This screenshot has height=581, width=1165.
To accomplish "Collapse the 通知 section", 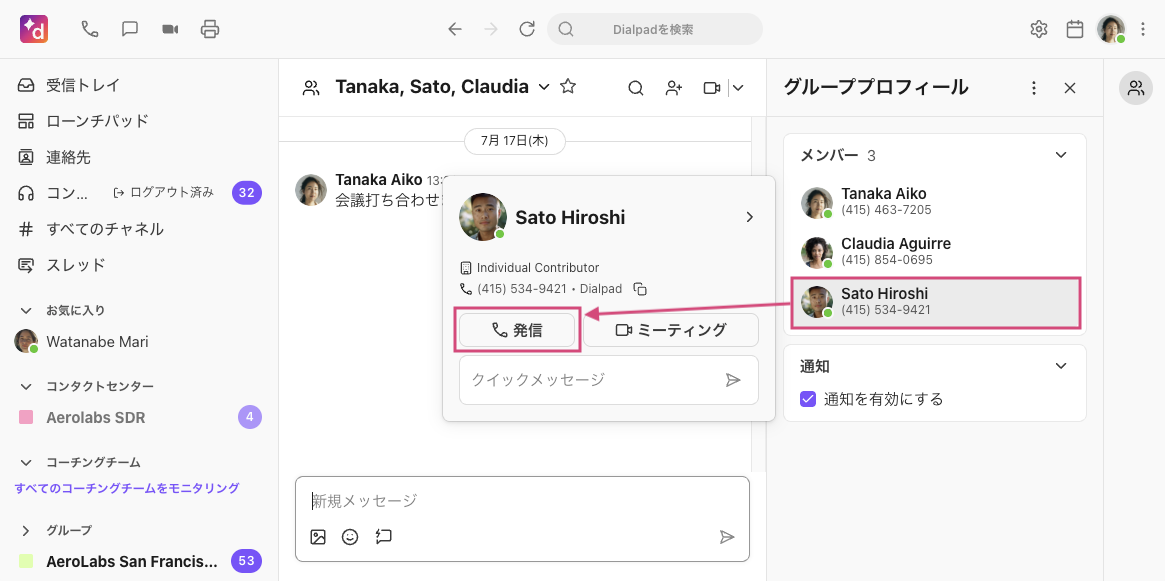I will tap(1061, 366).
